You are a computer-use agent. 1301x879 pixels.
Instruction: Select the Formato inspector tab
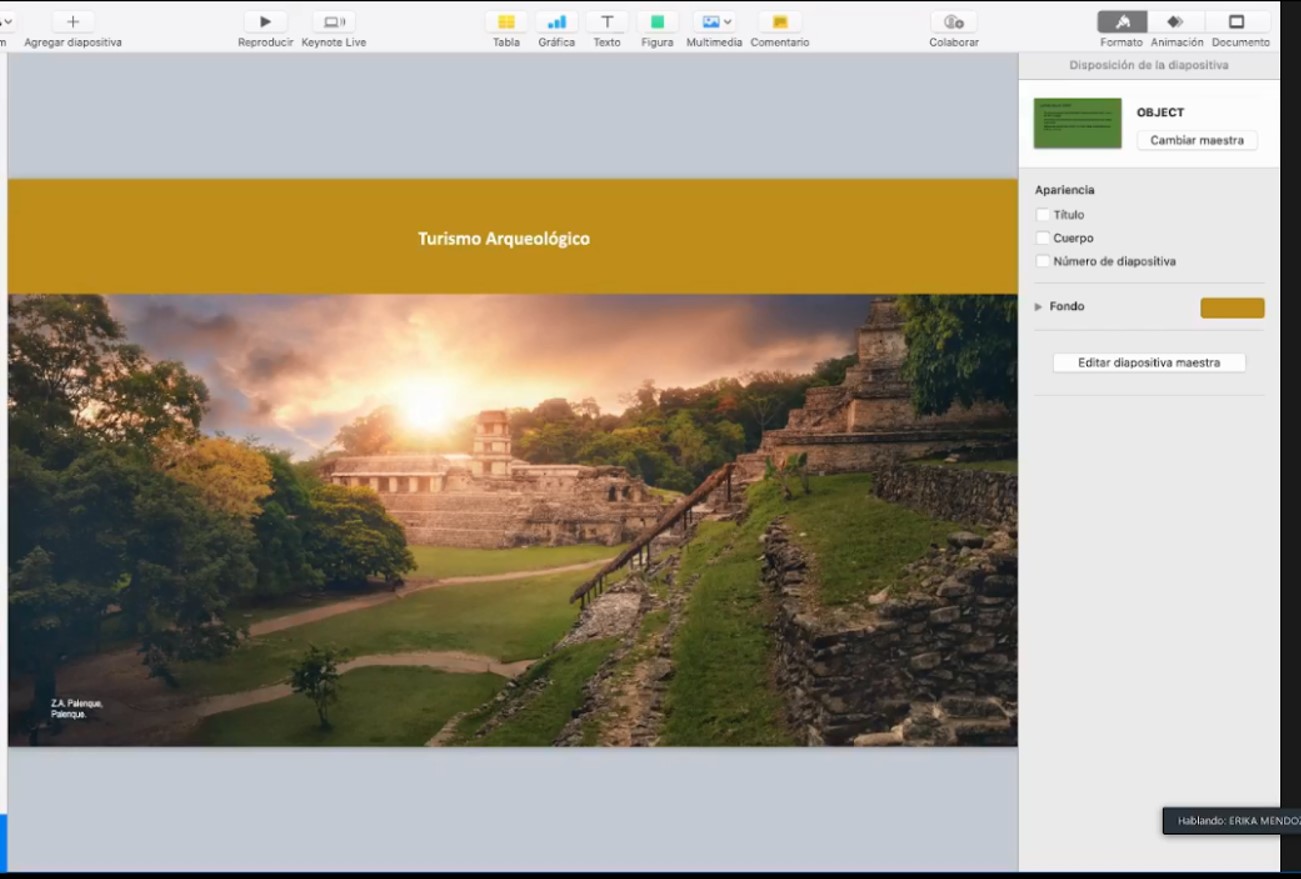1122,22
